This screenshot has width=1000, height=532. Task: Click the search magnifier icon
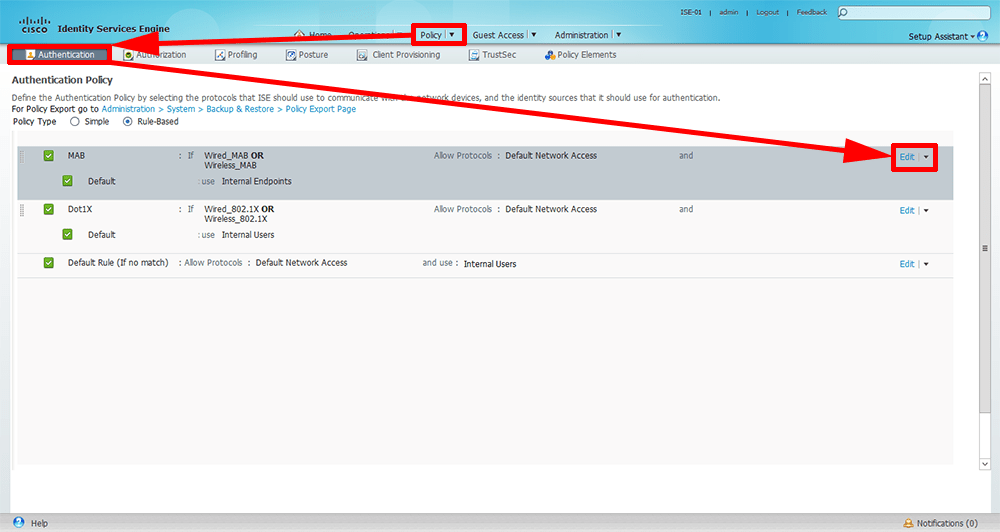pos(843,13)
